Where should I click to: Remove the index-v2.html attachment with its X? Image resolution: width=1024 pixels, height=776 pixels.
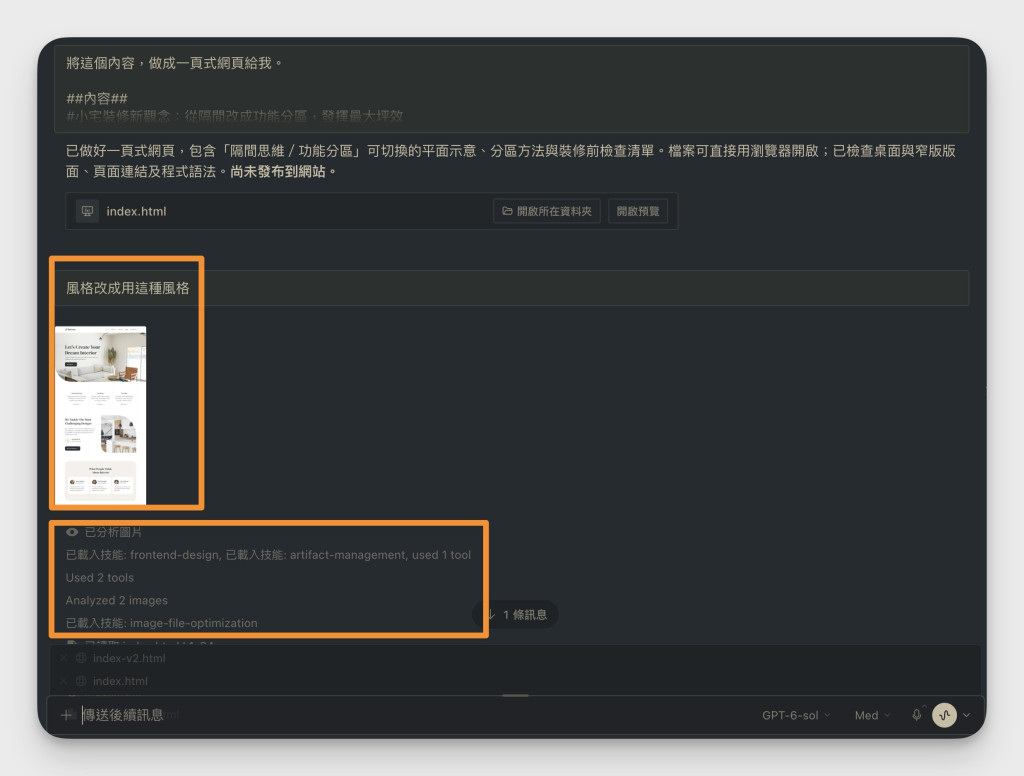tap(63, 658)
